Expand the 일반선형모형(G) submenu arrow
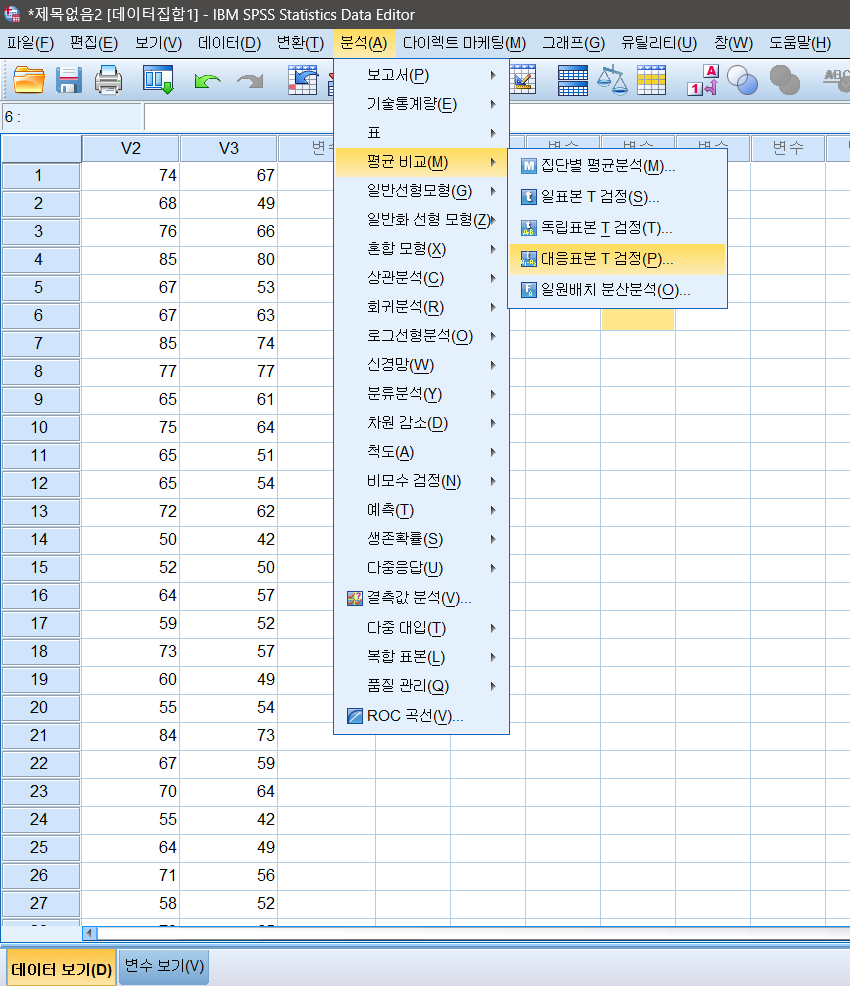This screenshot has height=986, width=850. (x=494, y=191)
